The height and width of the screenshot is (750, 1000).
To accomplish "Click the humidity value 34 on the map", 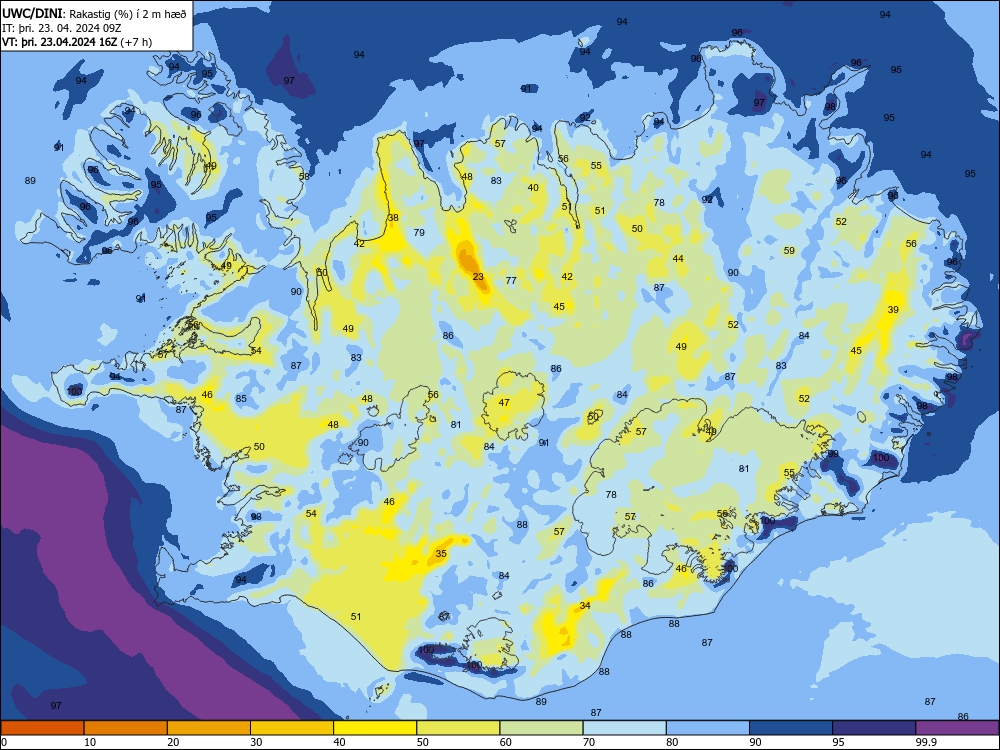I will [585, 605].
